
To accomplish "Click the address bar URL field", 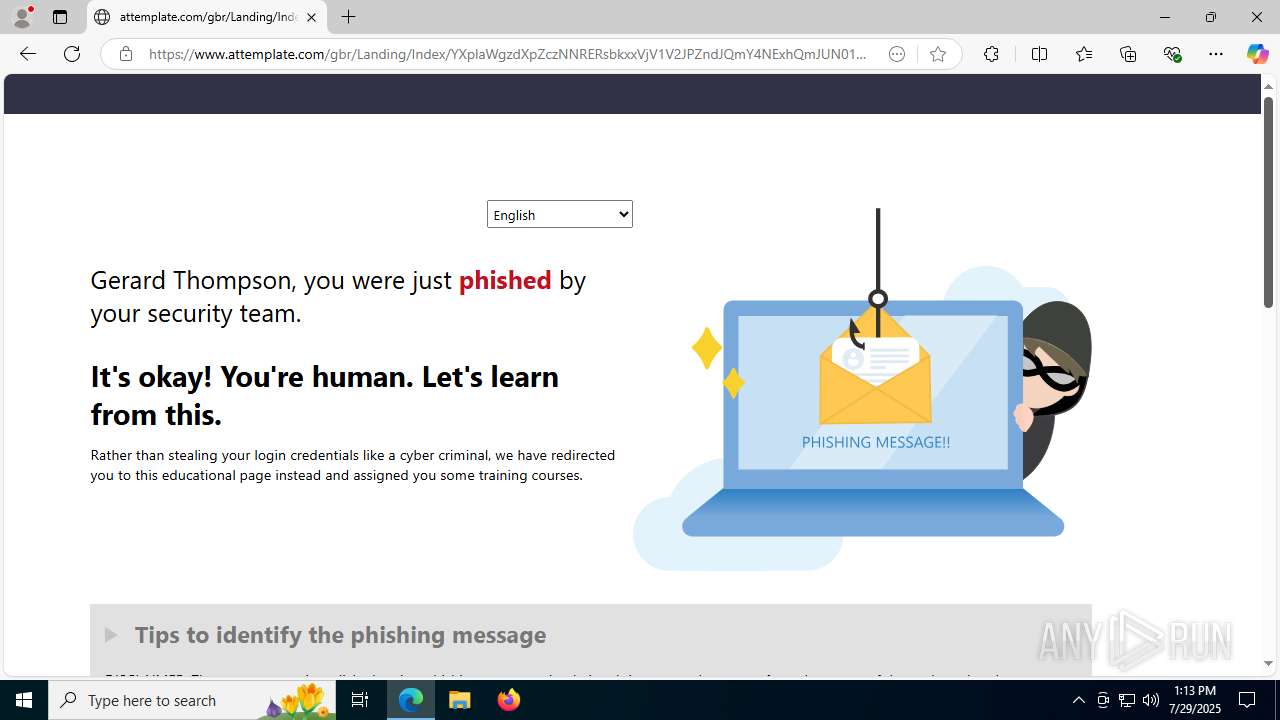I will (508, 54).
